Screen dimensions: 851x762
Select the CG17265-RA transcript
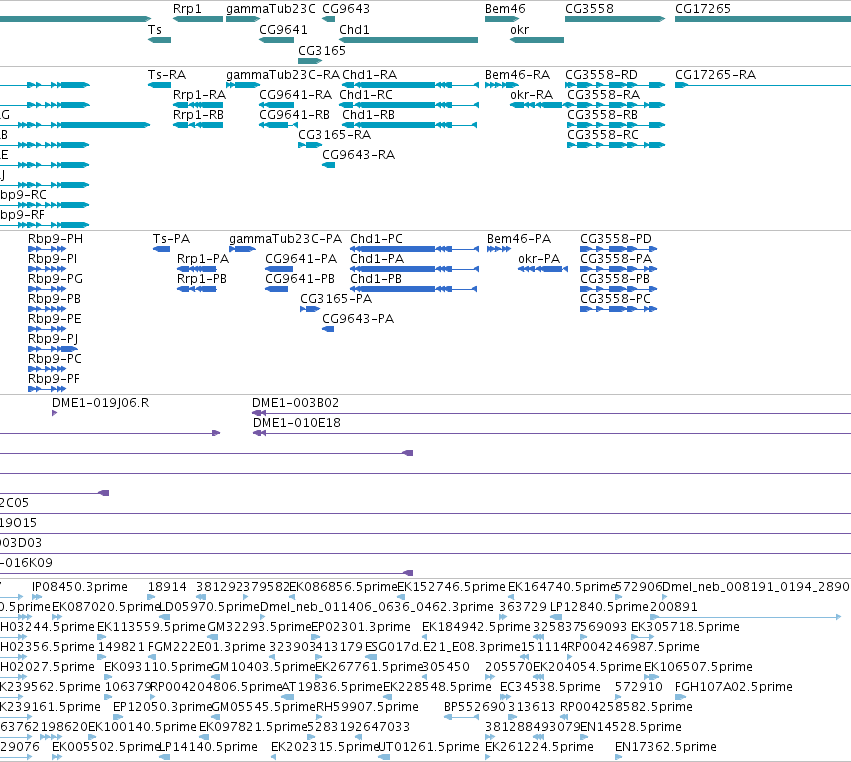pyautogui.click(x=763, y=85)
